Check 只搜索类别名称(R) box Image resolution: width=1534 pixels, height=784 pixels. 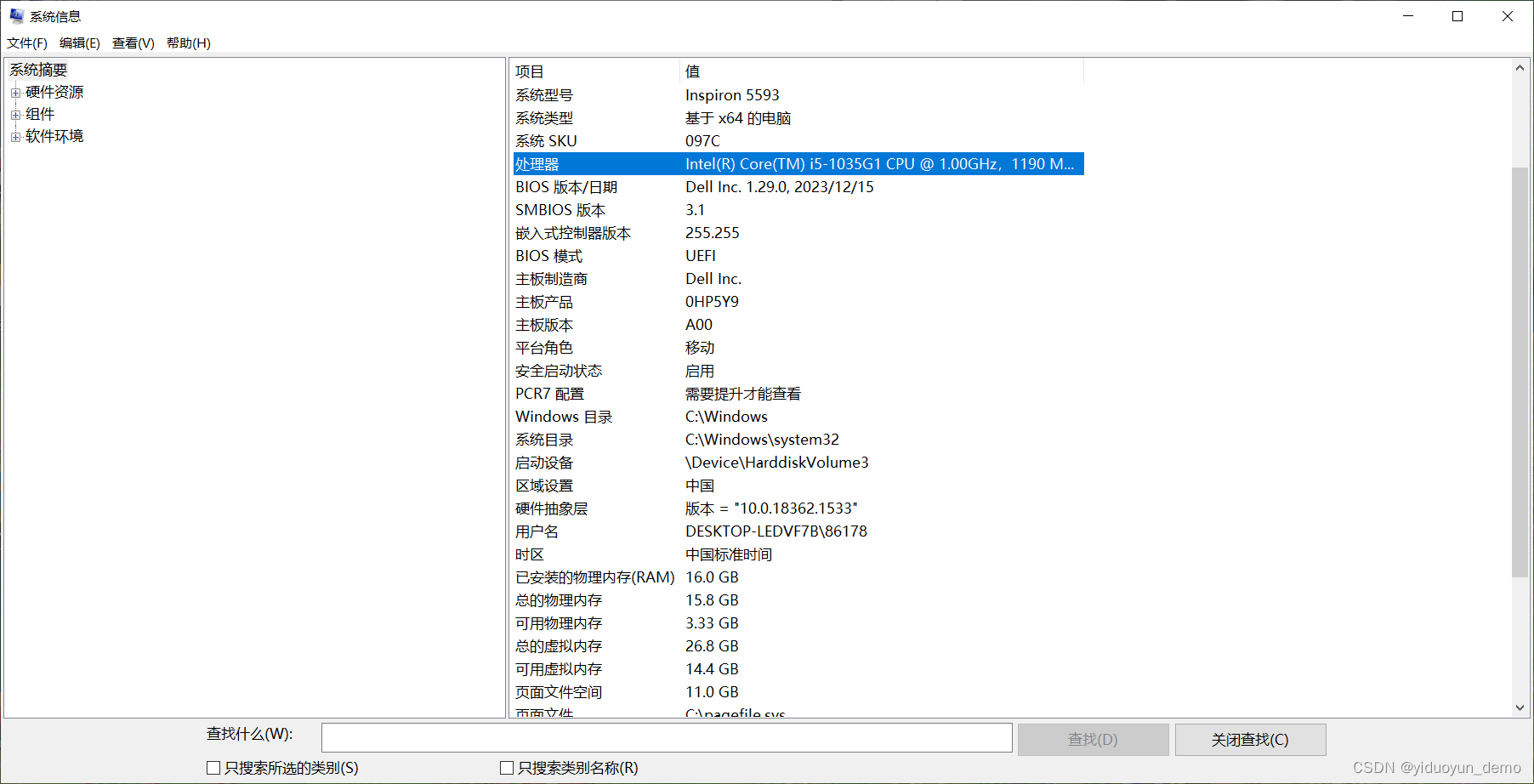click(507, 768)
